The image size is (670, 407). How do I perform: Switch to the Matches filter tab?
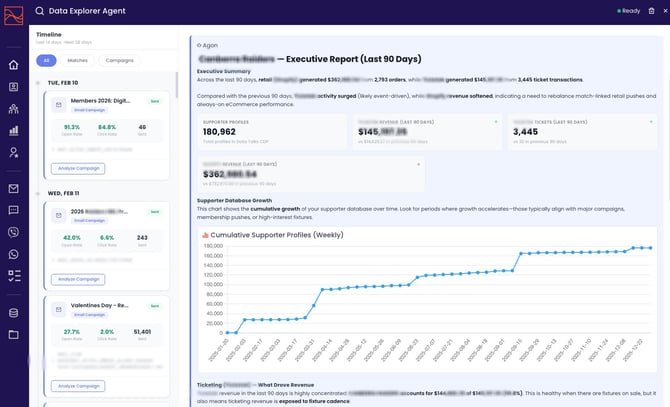coord(77,60)
